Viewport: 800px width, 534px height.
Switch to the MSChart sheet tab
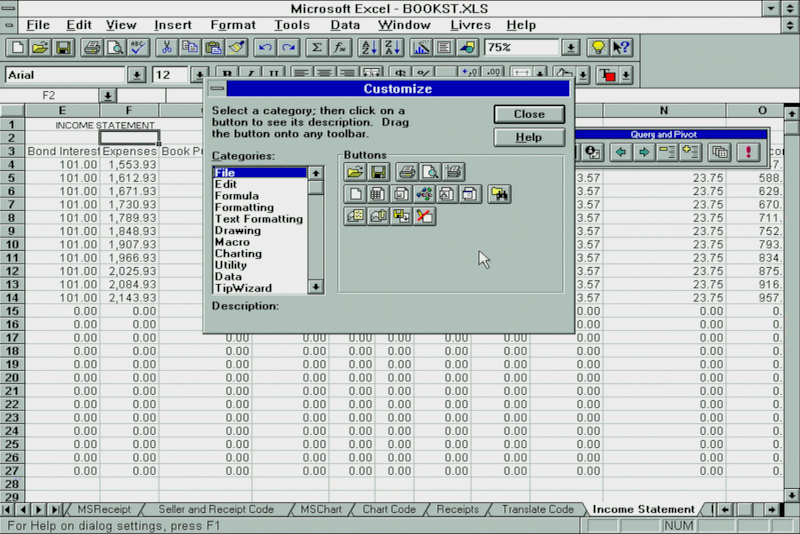pyautogui.click(x=321, y=509)
